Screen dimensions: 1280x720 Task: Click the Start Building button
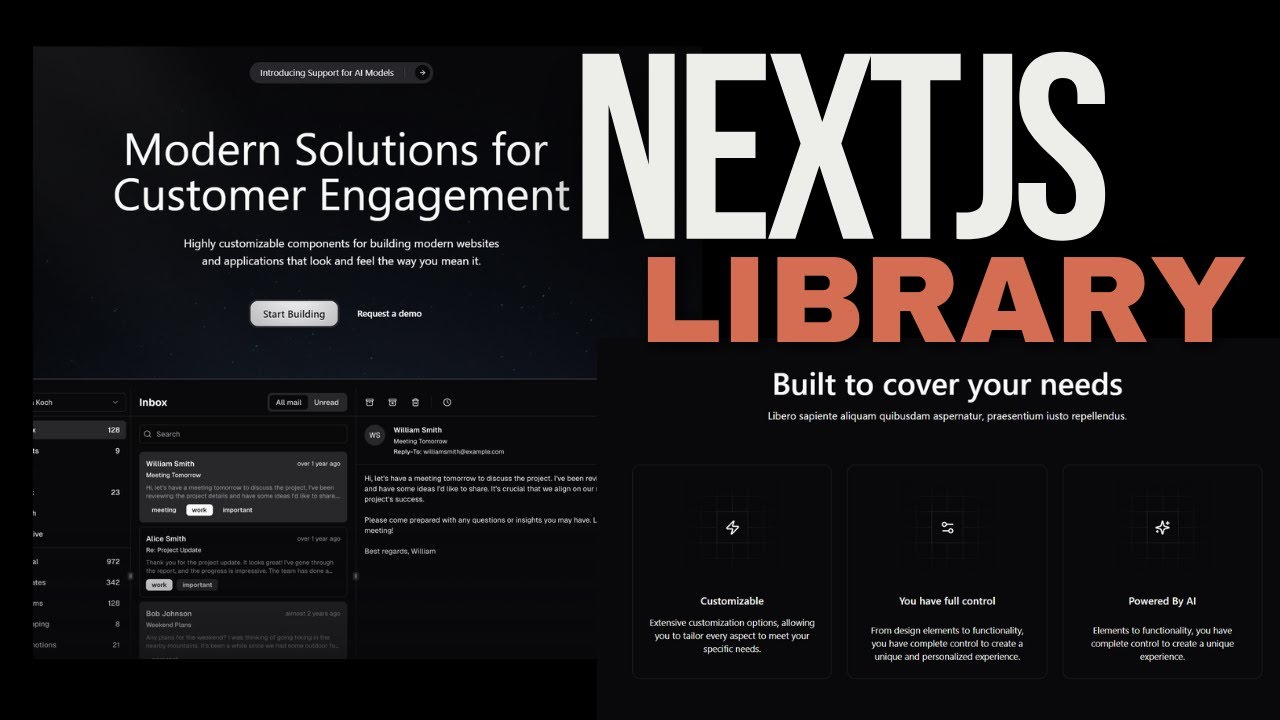pyautogui.click(x=294, y=314)
